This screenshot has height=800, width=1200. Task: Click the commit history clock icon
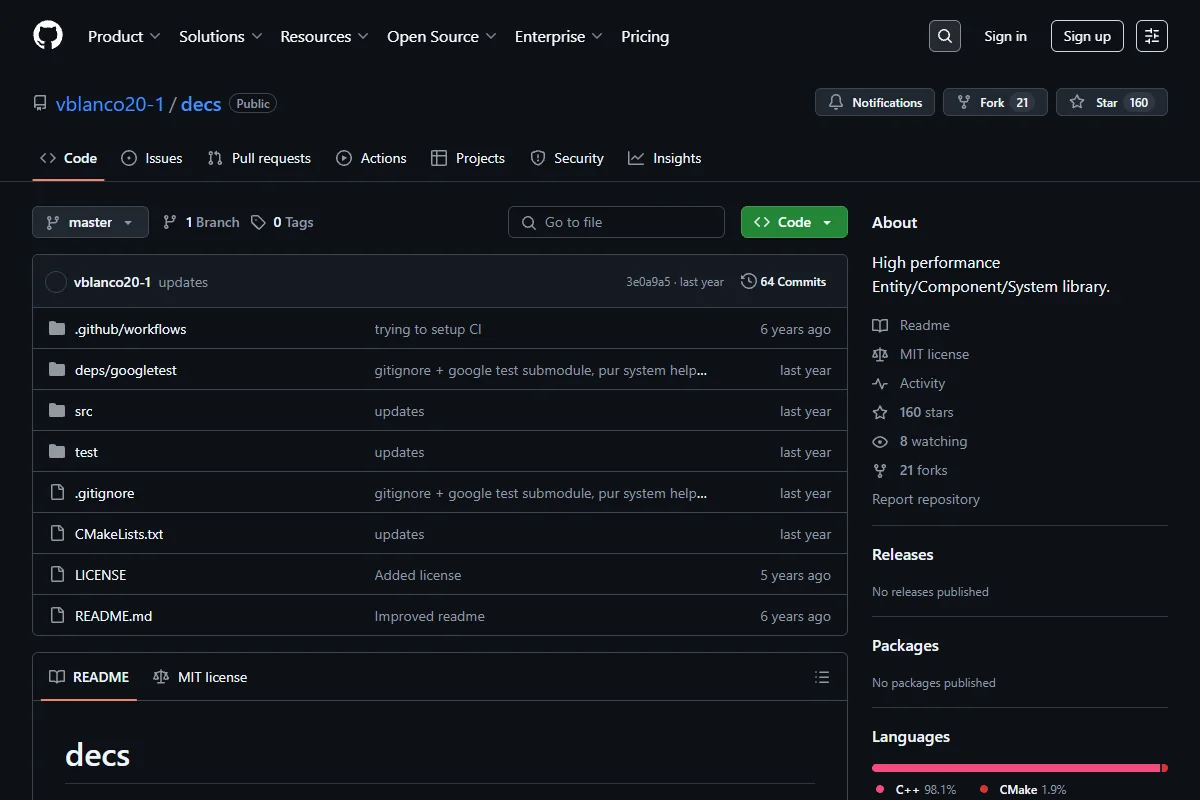click(x=748, y=282)
